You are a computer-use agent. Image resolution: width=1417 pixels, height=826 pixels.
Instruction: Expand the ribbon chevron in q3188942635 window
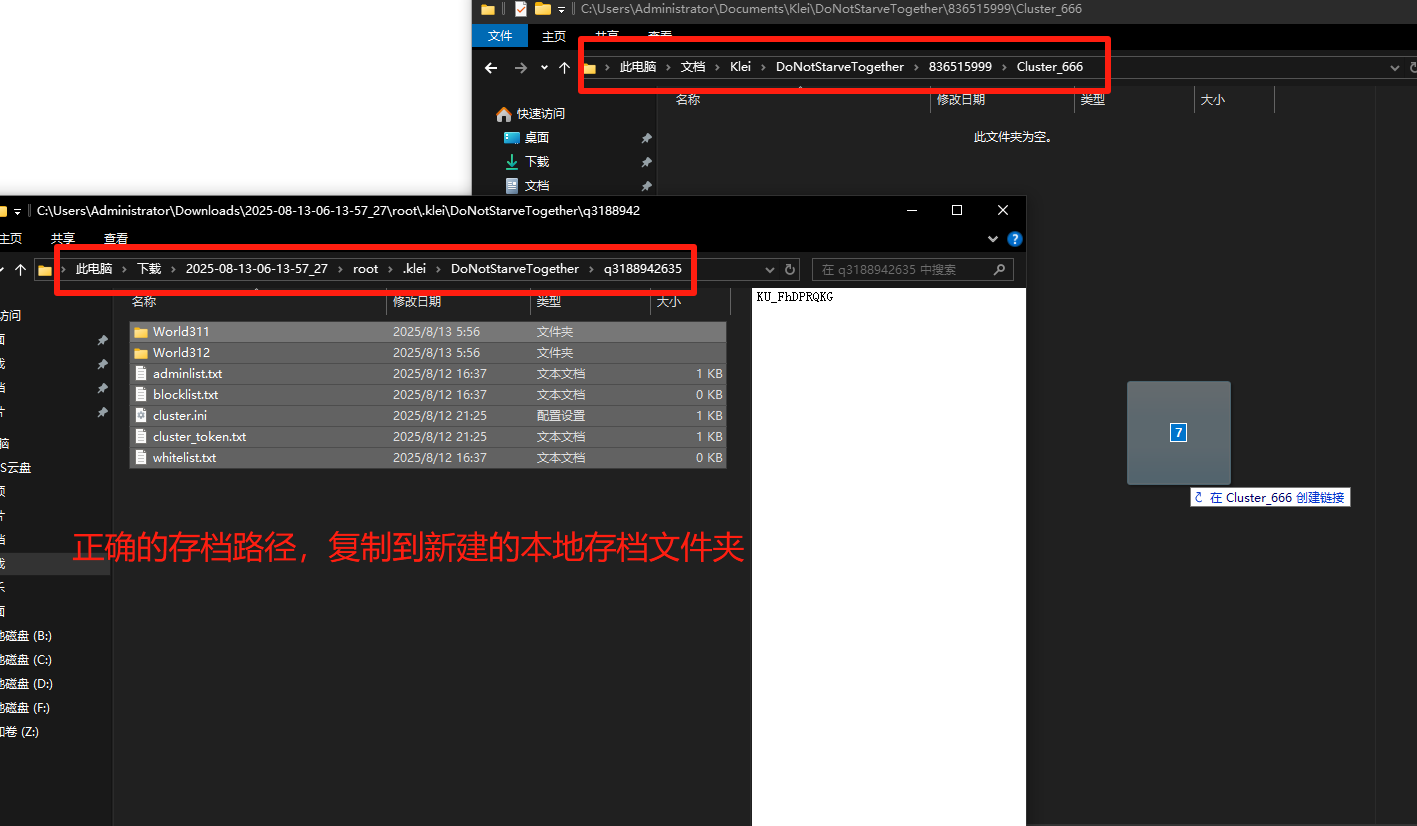pos(993,239)
